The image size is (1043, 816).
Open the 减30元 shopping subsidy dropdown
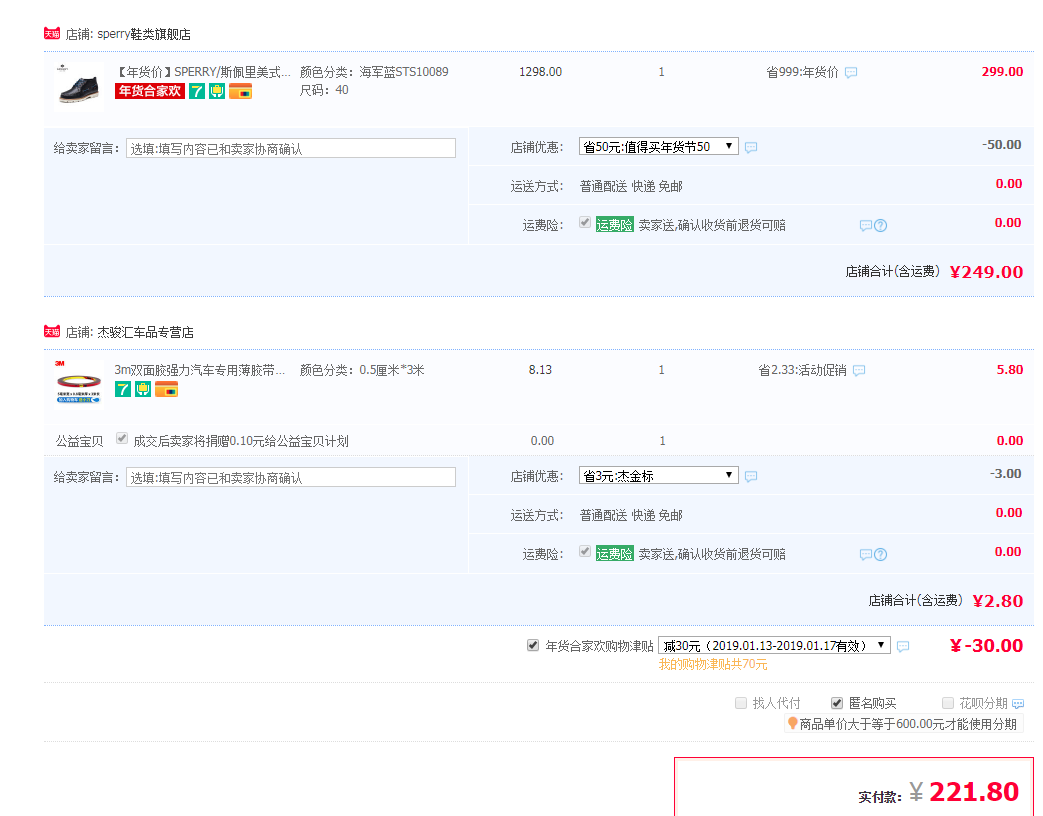click(774, 645)
